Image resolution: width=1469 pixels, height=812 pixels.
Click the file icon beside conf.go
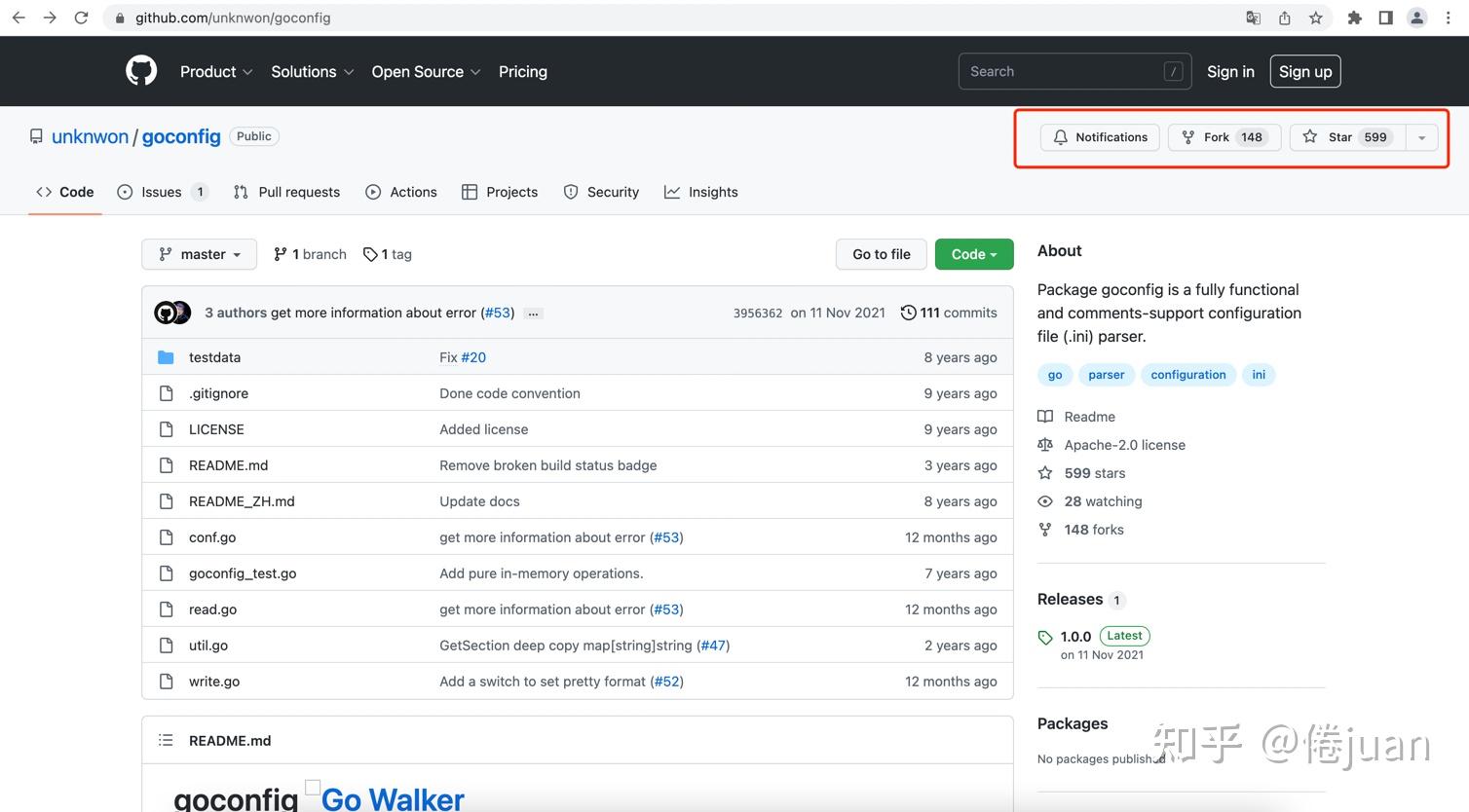(166, 537)
